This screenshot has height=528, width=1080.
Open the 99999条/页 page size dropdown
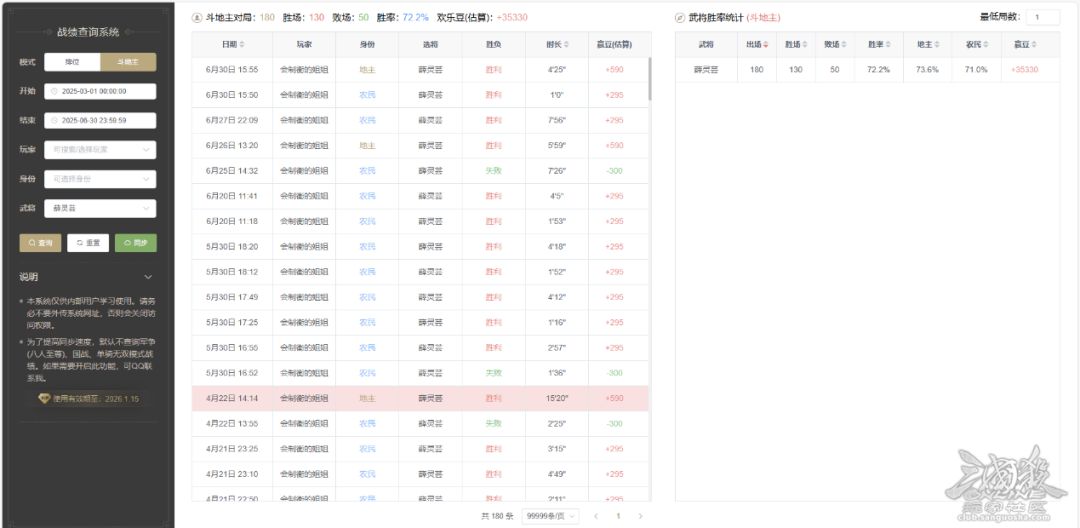[x=551, y=516]
